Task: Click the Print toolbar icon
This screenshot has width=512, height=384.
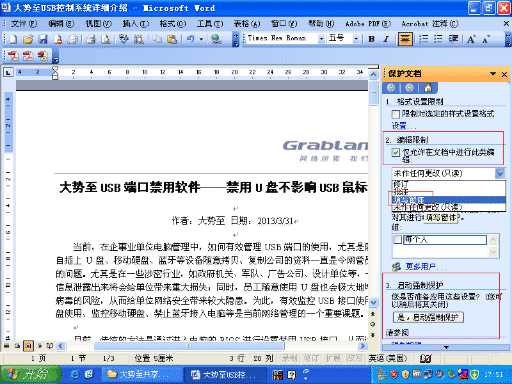Action: click(x=91, y=39)
